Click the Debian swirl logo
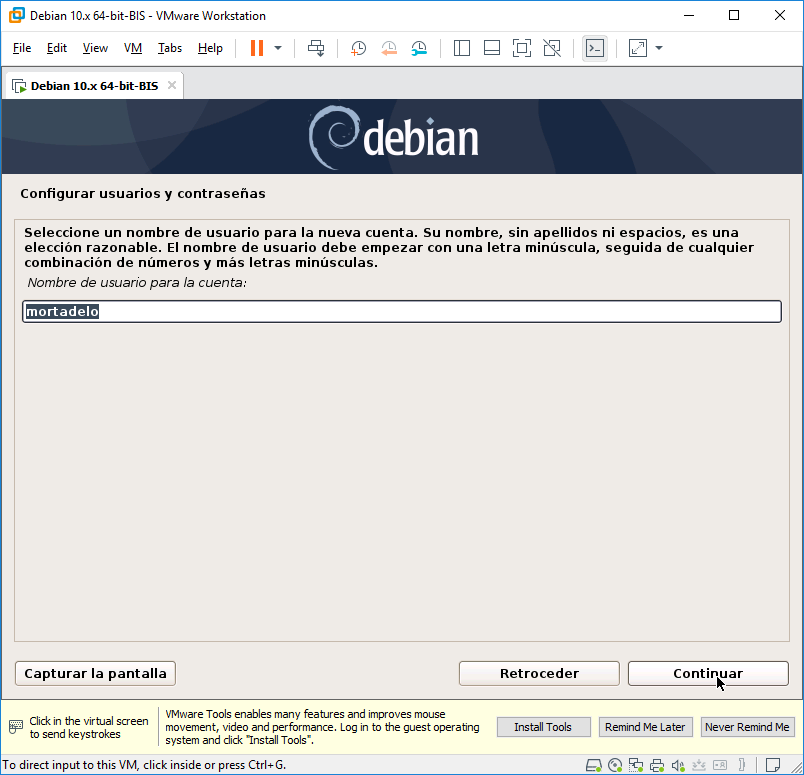 pyautogui.click(x=333, y=137)
